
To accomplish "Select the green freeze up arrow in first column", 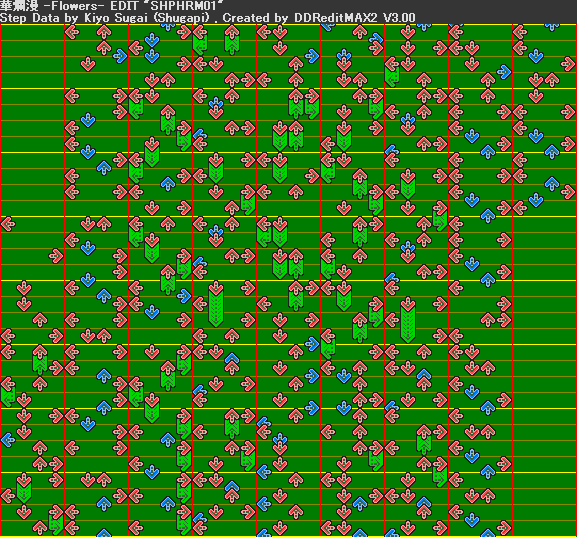I will click(x=40, y=359).
